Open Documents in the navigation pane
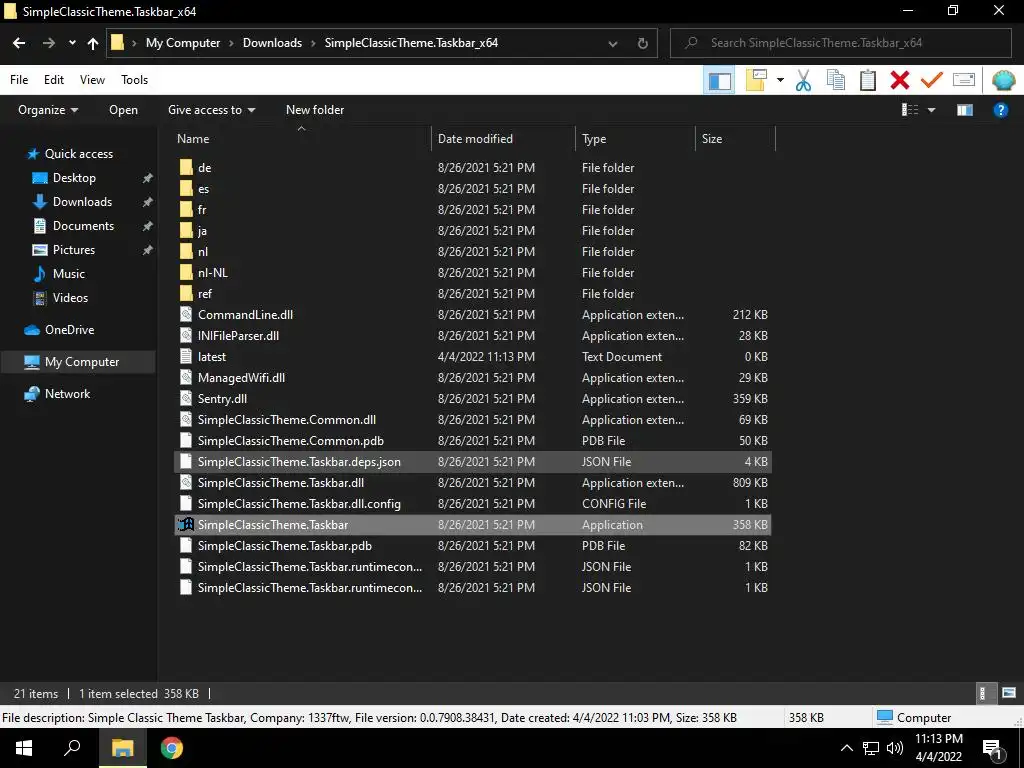Image resolution: width=1024 pixels, height=768 pixels. tap(83, 226)
